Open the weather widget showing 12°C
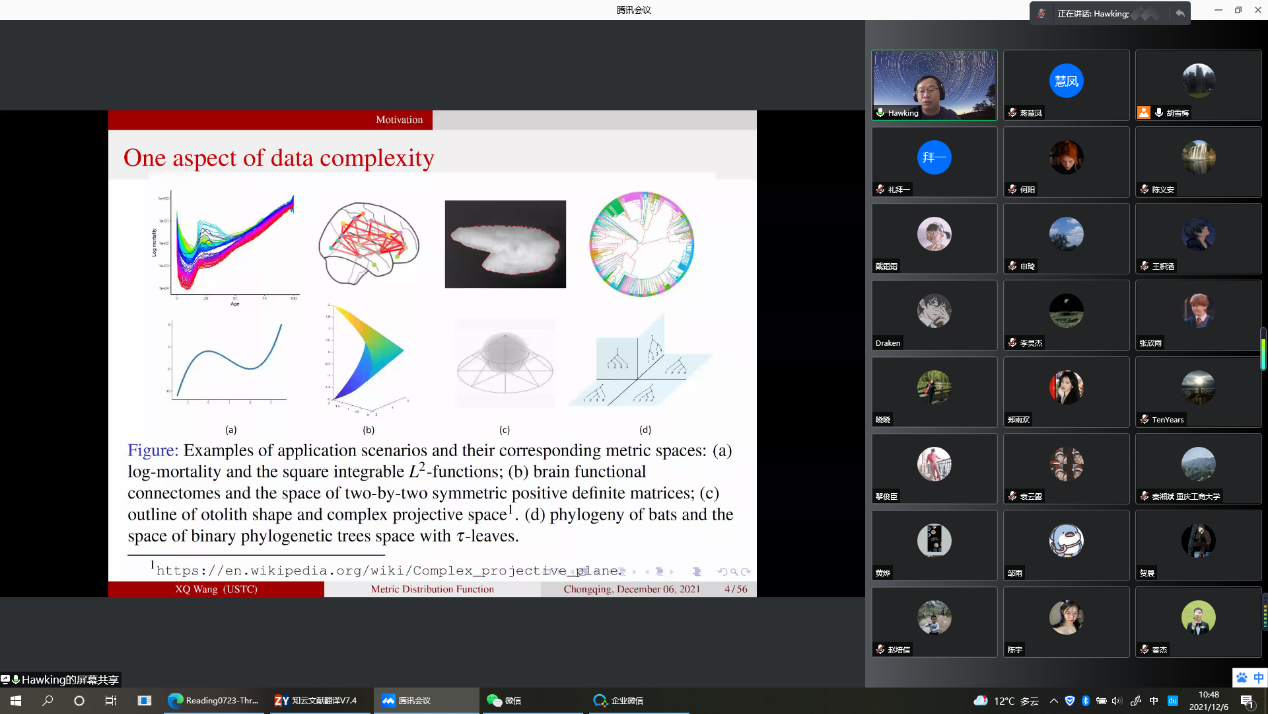The width and height of the screenshot is (1268, 714). tap(1005, 701)
